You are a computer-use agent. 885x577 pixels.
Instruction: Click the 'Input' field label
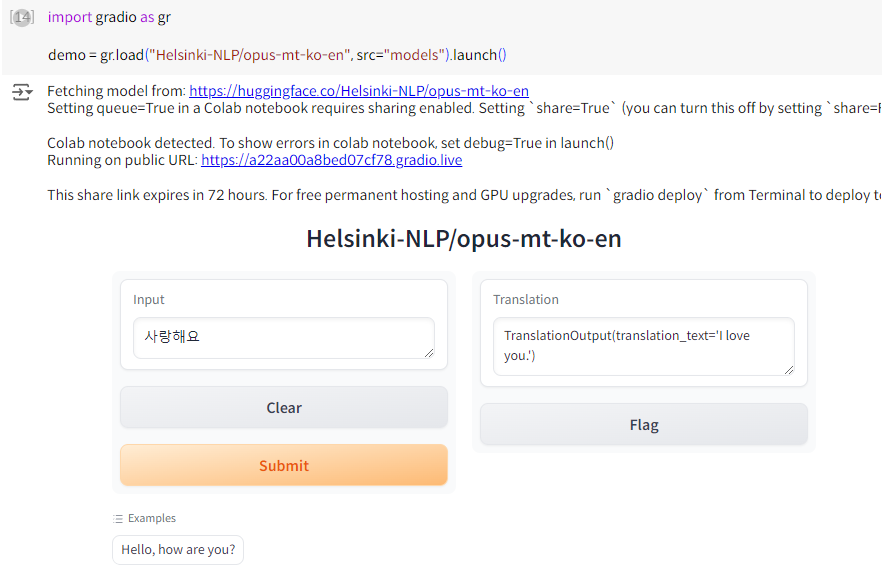(148, 300)
